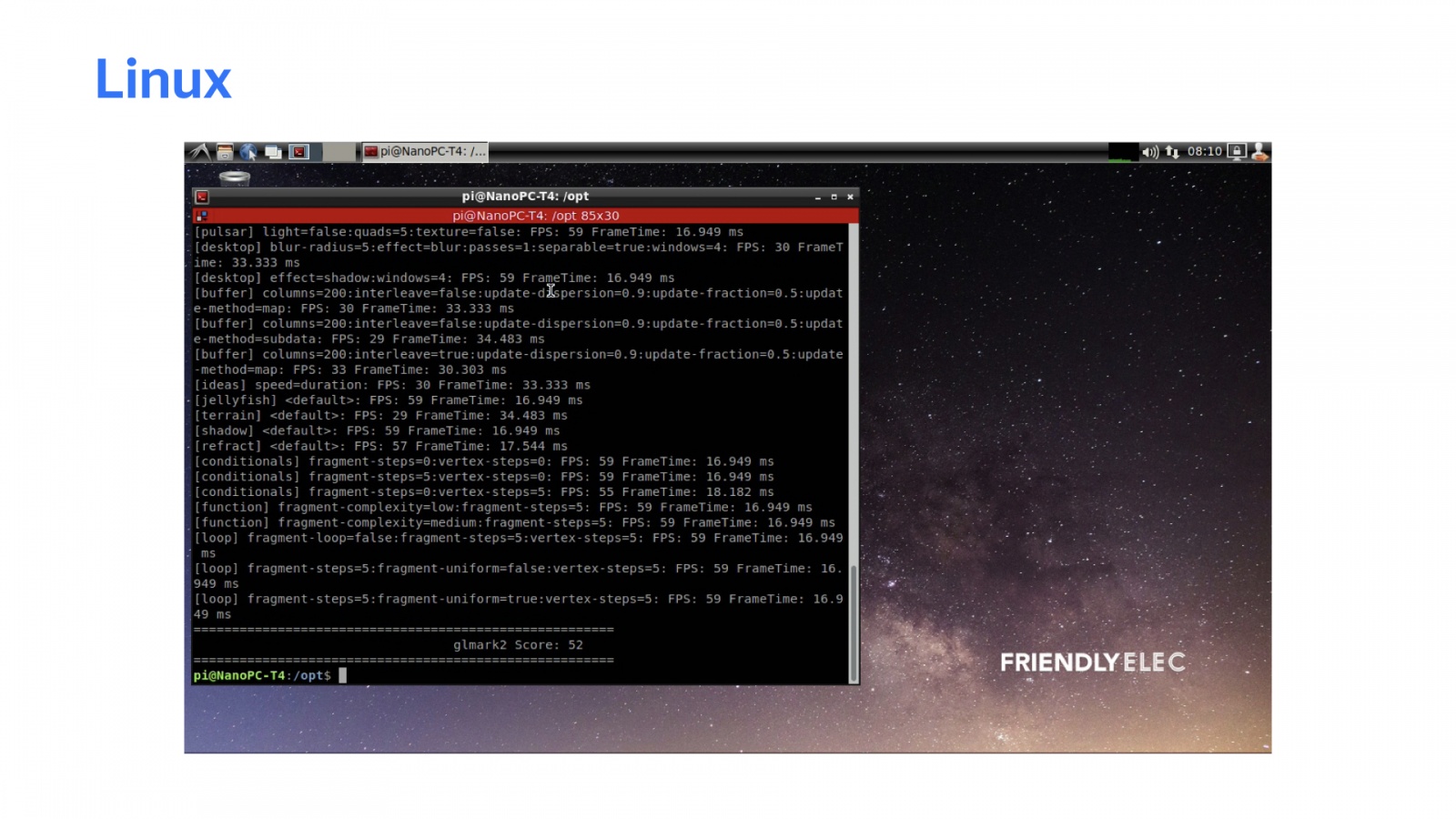Click the volume speaker icon
Screen dimensions: 1456x819
pyautogui.click(x=1150, y=152)
